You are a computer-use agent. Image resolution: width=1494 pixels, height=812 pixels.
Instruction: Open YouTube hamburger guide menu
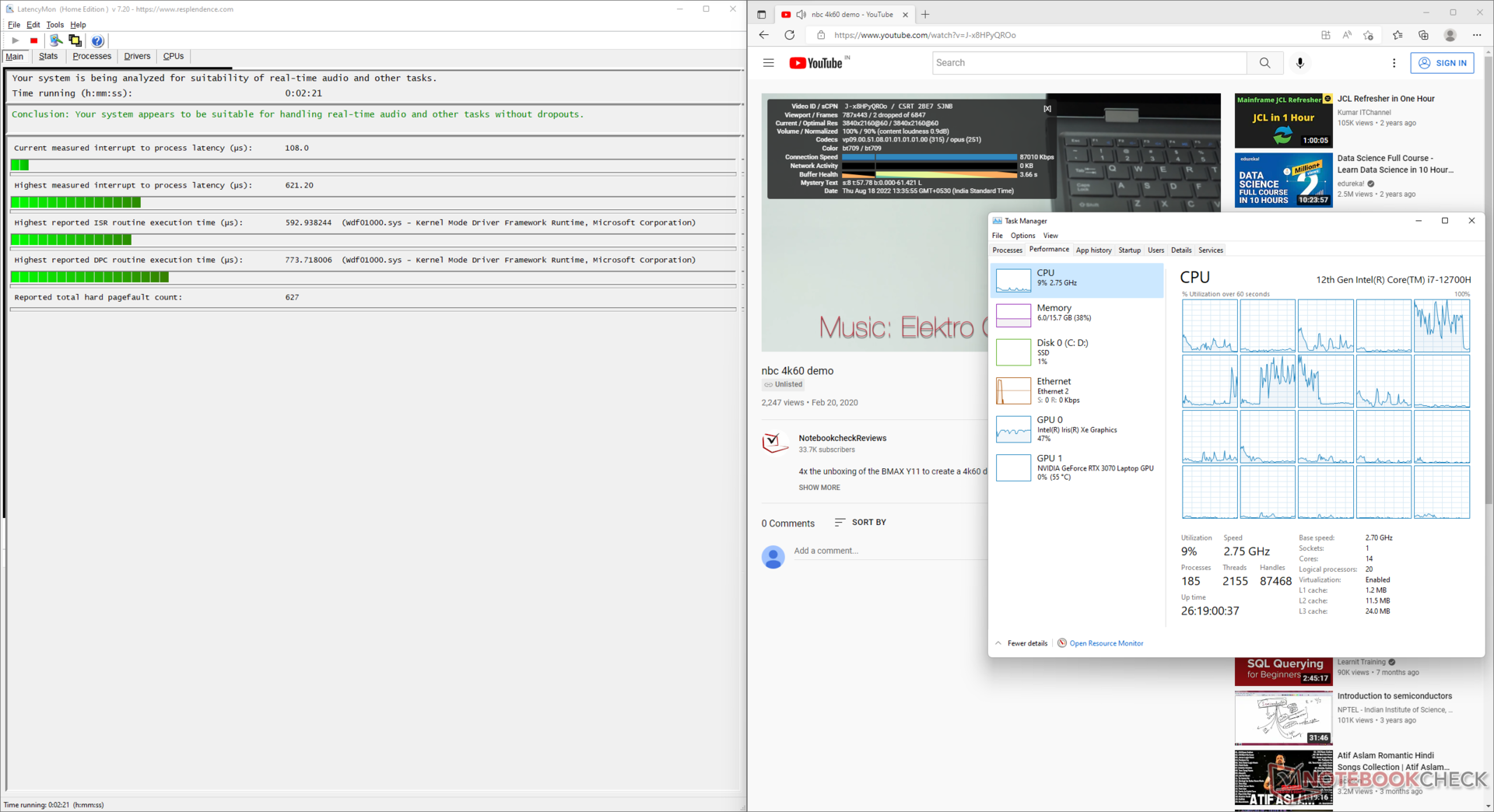(x=769, y=63)
